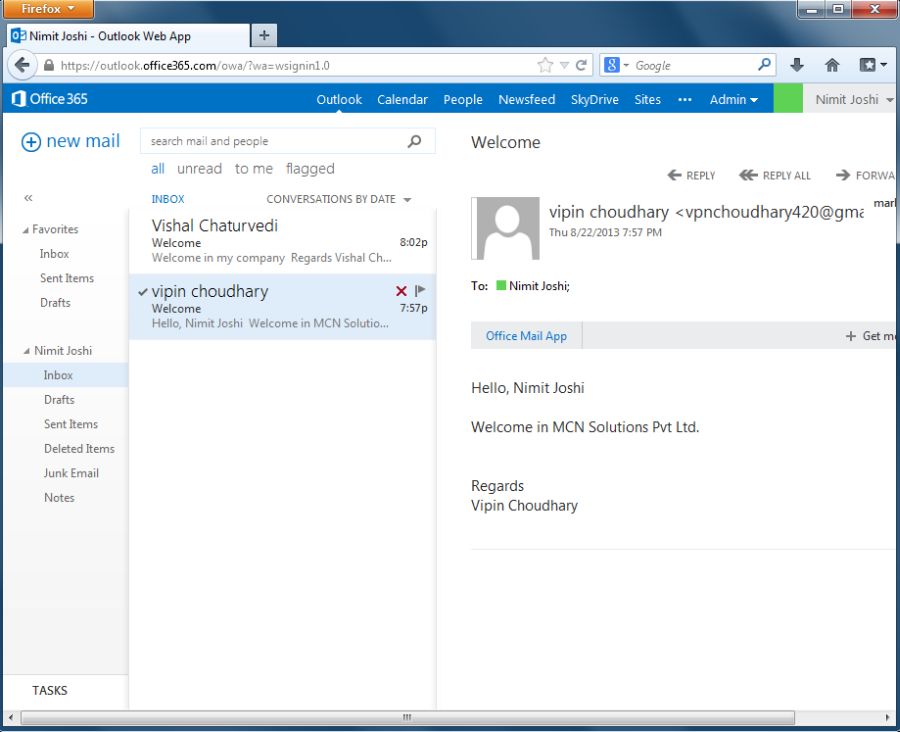Filter messages by 'all'
Screen dimensions: 900x732
[x=158, y=169]
